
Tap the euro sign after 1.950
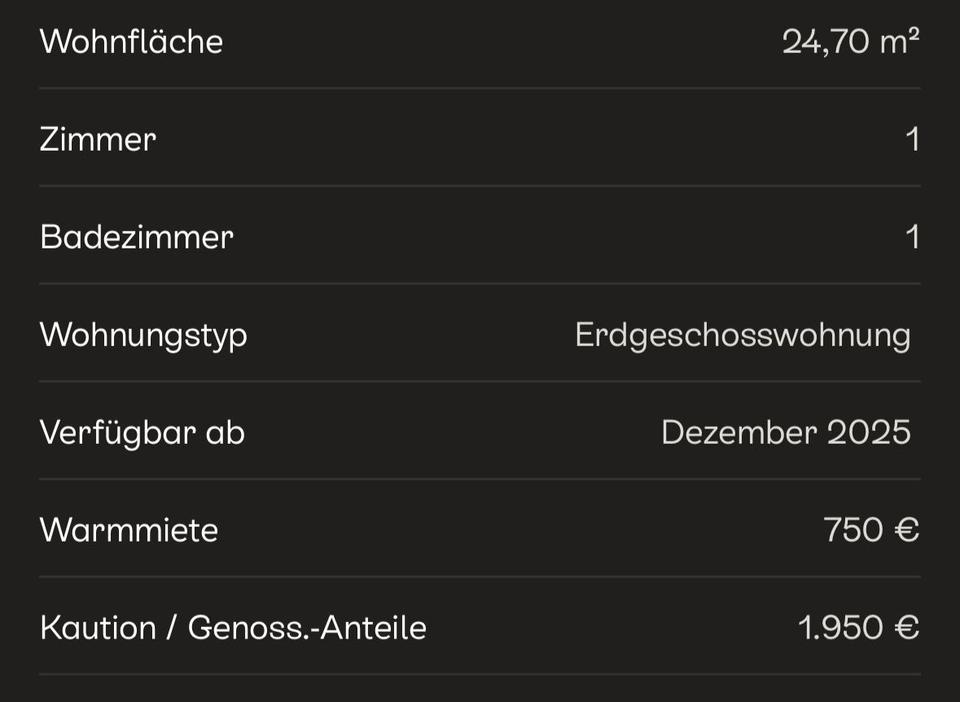tap(906, 628)
